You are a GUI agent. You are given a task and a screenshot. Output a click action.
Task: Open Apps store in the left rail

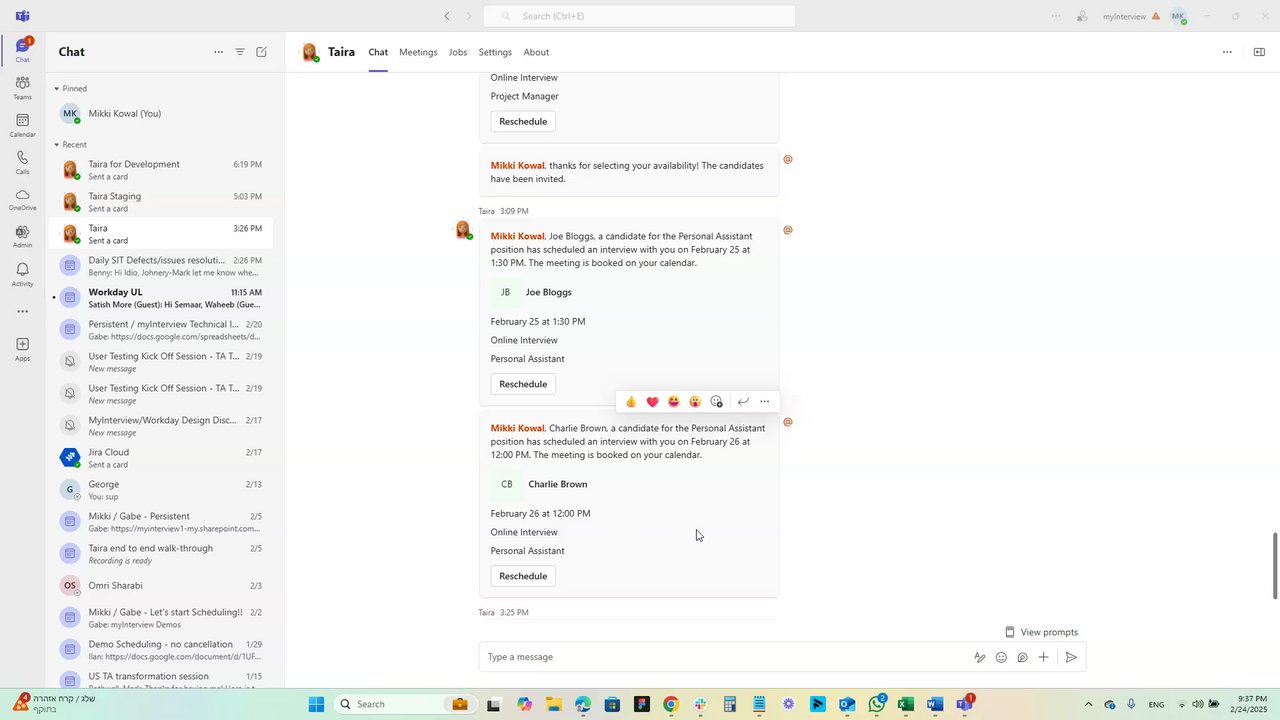[x=22, y=349]
